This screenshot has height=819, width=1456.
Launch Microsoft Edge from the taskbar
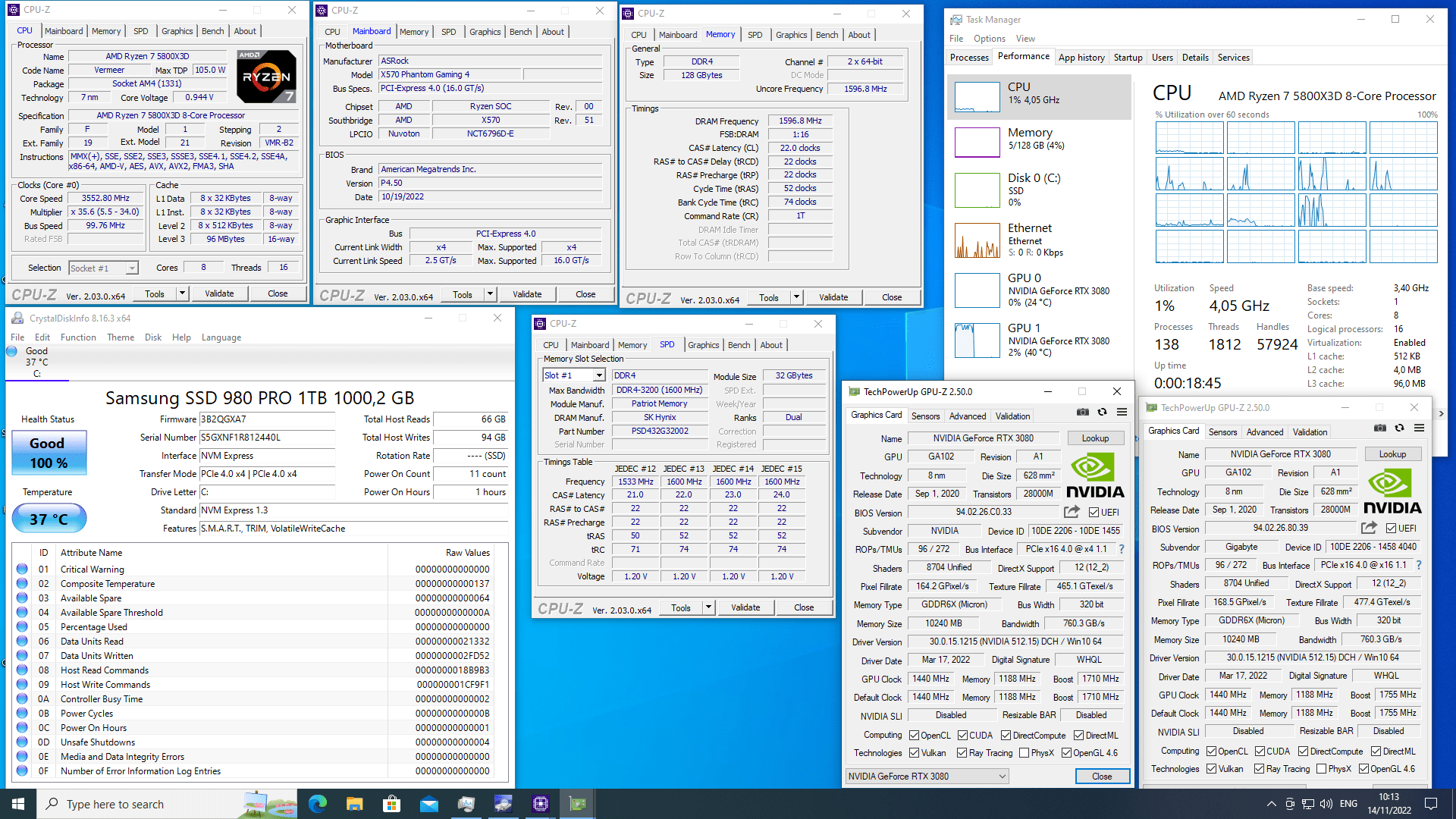tap(318, 804)
